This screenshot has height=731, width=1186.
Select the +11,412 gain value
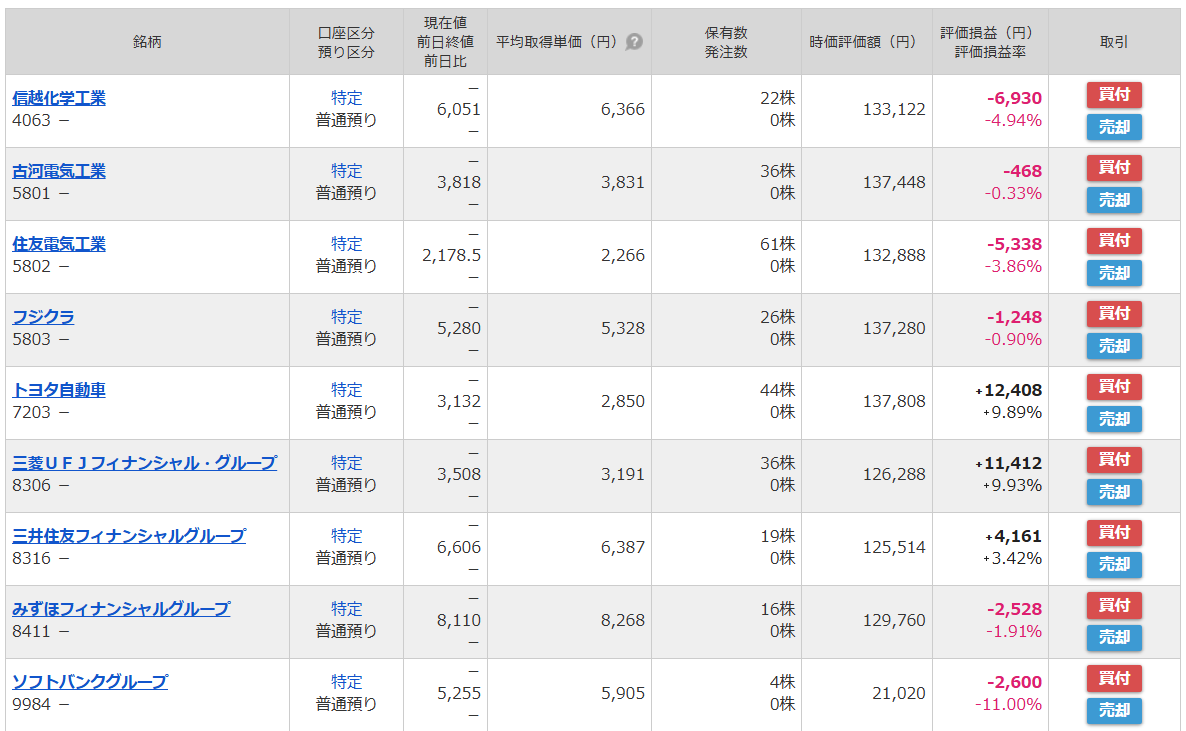click(1009, 463)
